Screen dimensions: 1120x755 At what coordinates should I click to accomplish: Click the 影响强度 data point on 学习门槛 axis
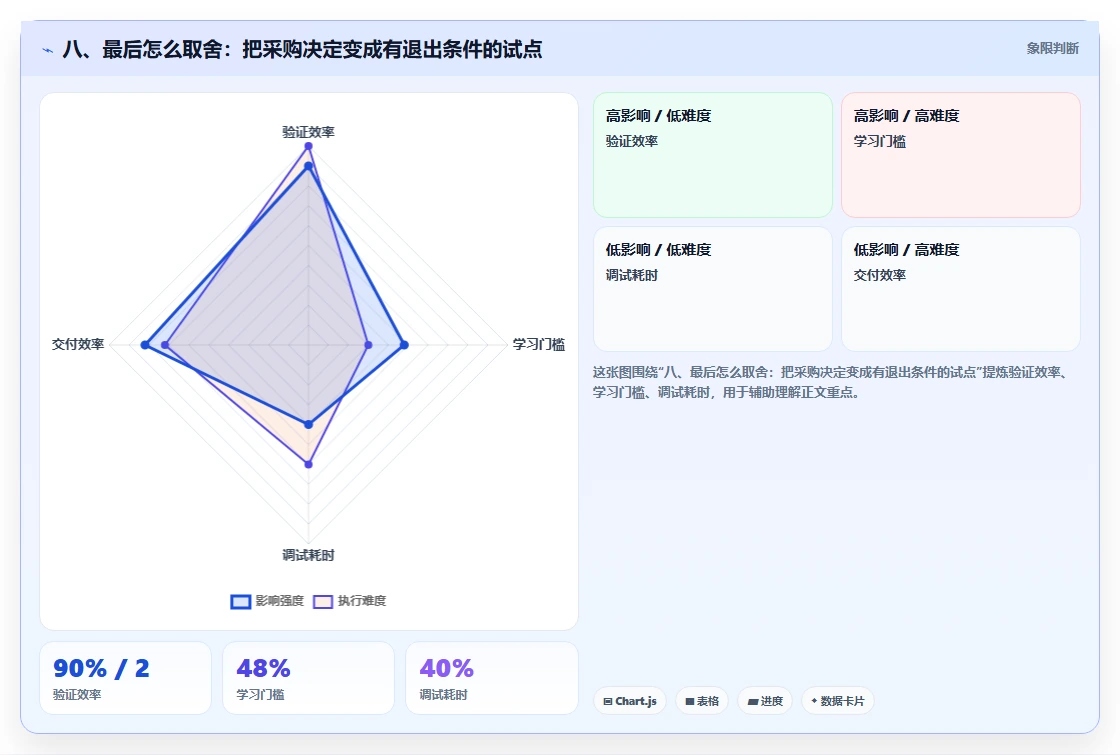(x=404, y=345)
